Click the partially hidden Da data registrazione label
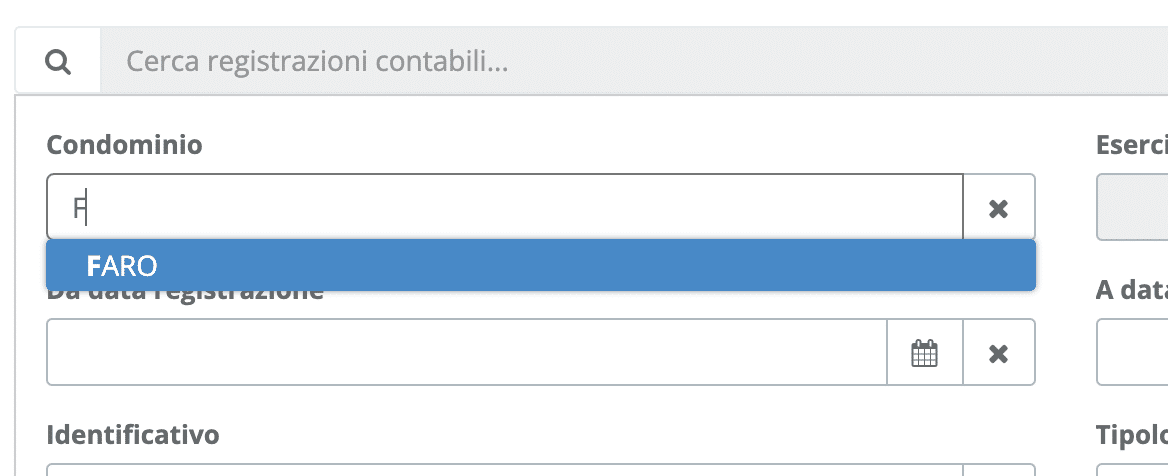 click(185, 296)
